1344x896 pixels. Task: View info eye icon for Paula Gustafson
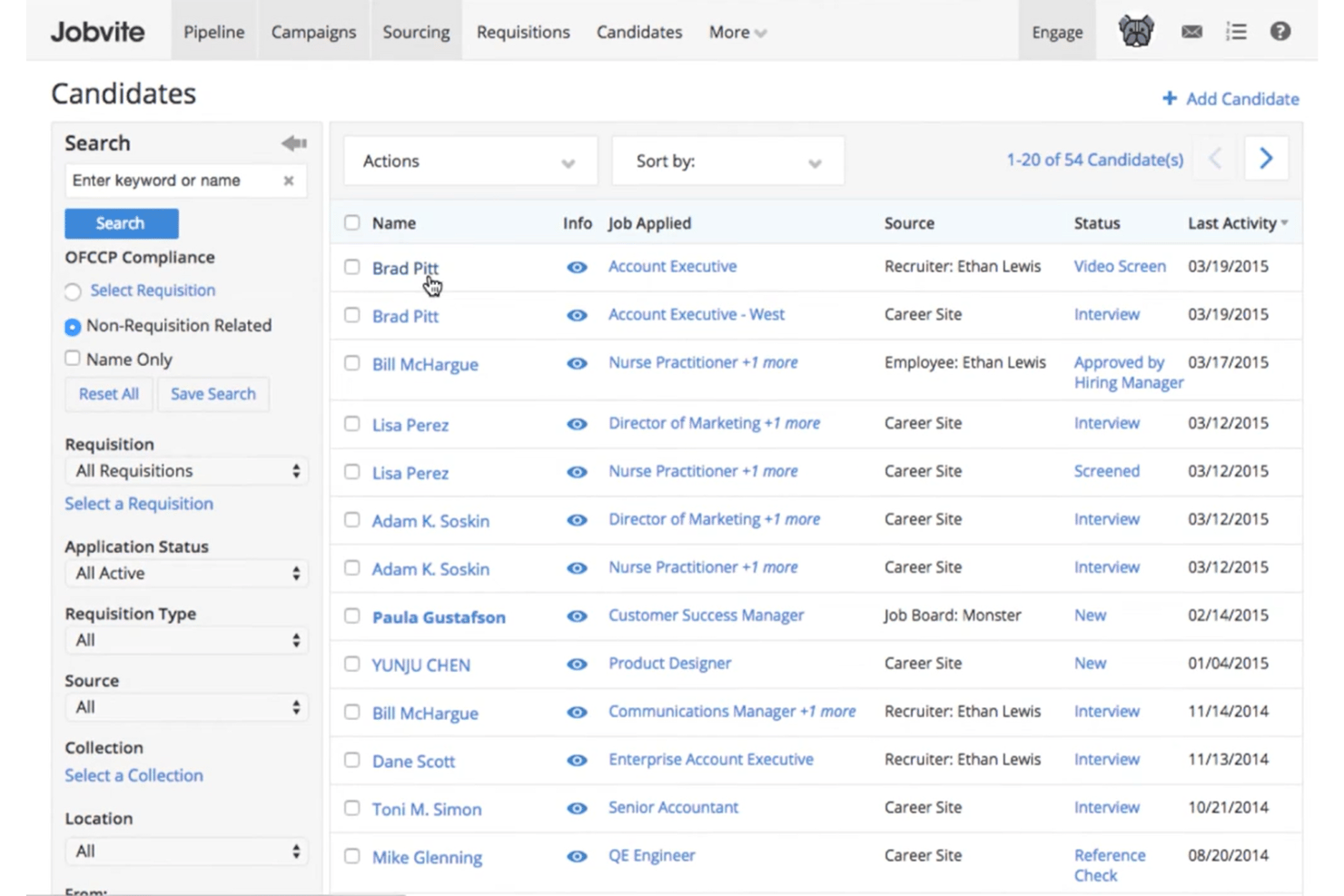click(x=577, y=616)
